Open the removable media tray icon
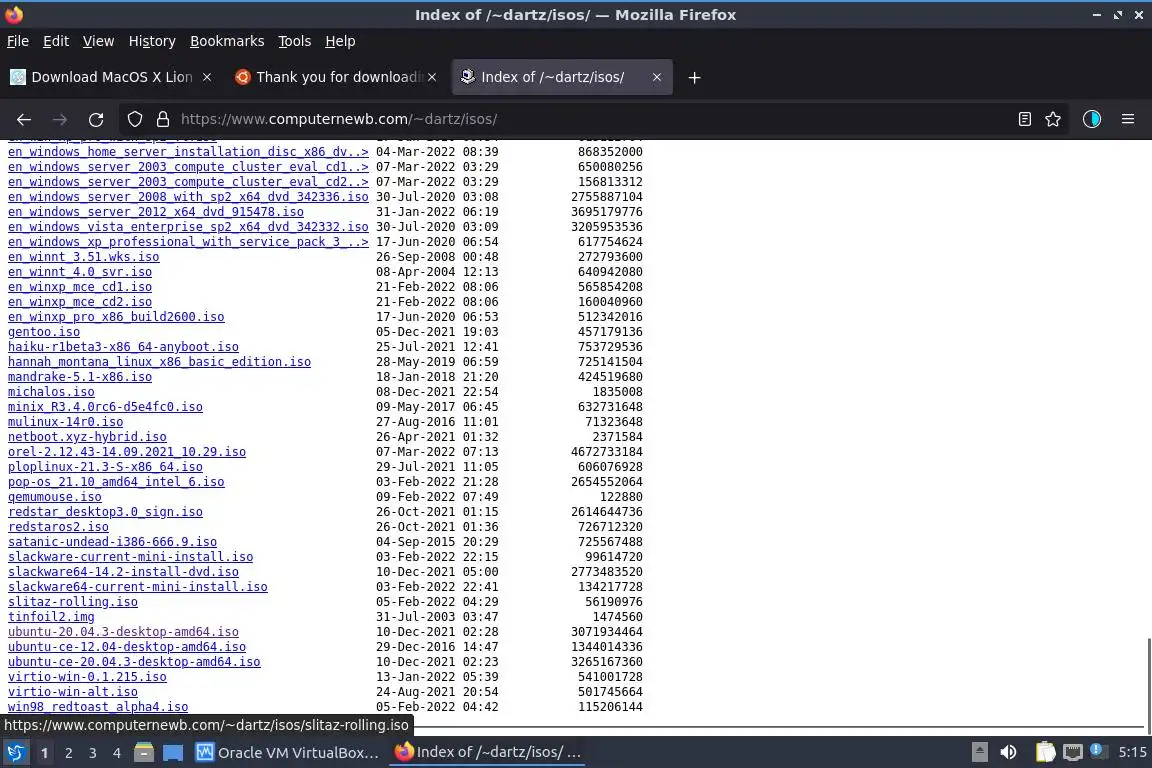 980,752
